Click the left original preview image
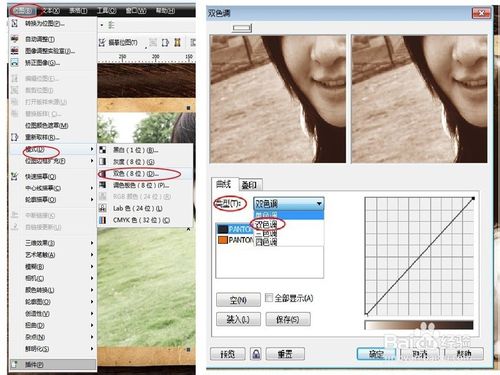This screenshot has height=375, width=500. point(278,99)
